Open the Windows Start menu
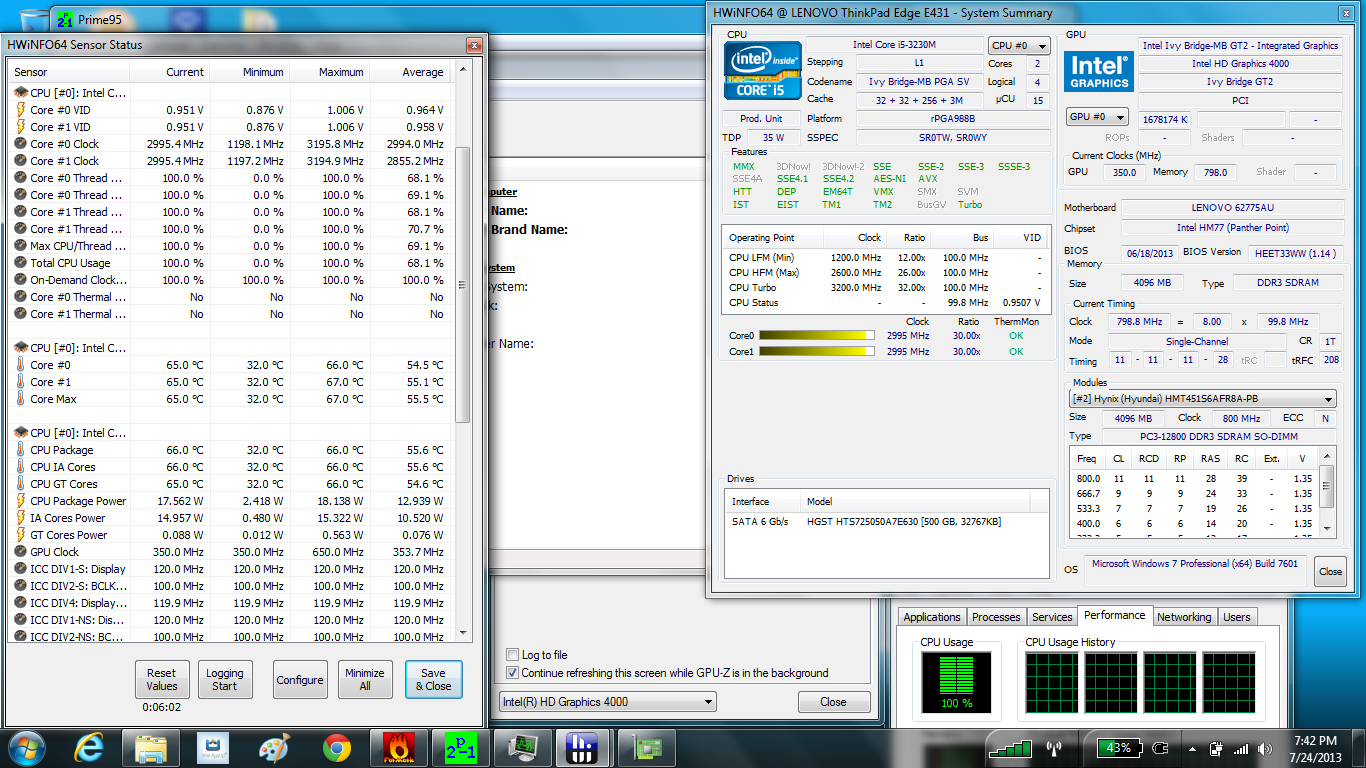This screenshot has height=768, width=1366. (x=25, y=747)
